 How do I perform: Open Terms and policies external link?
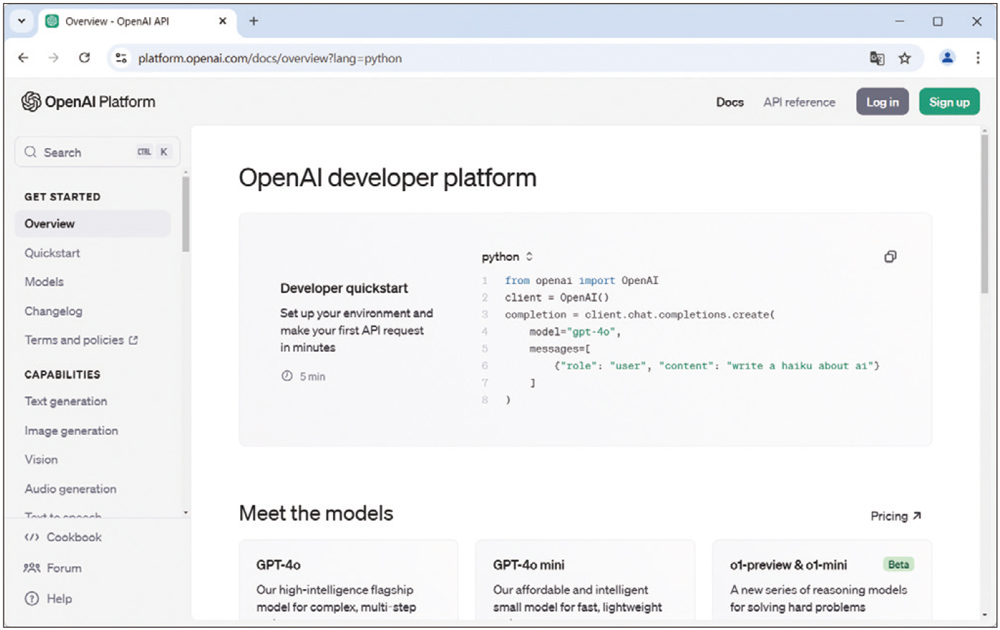74,340
